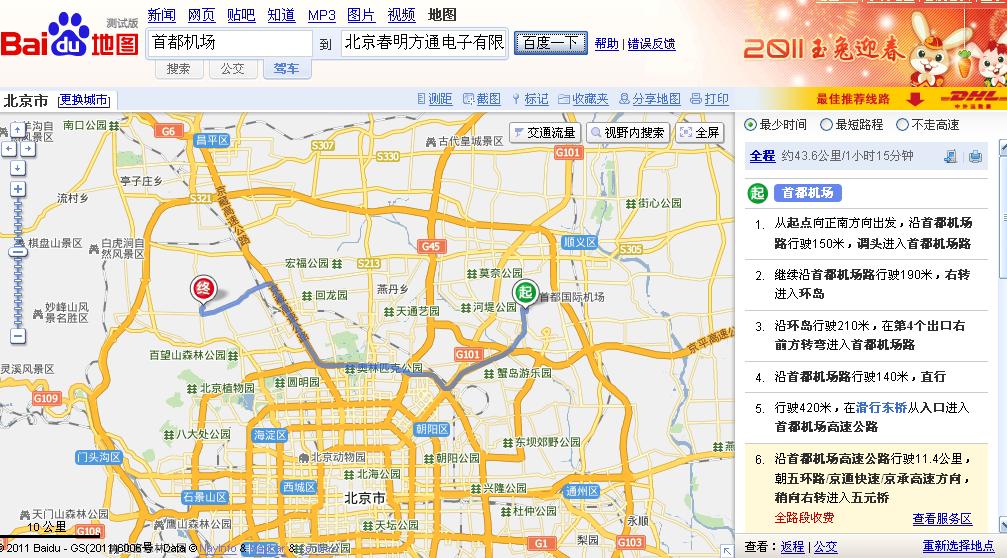
Task: Open the MP3 link
Action: [x=322, y=15]
